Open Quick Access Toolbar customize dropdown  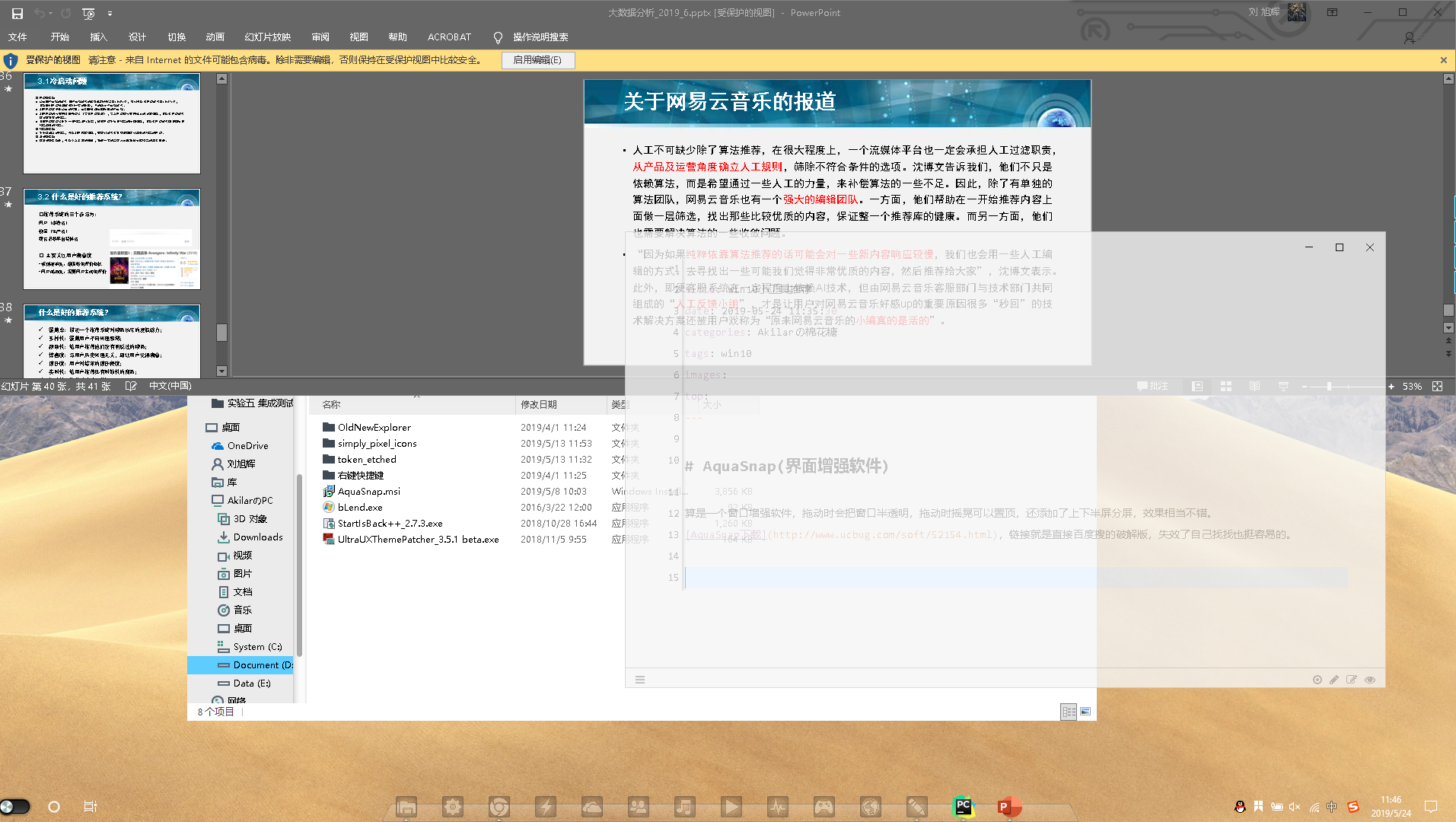[x=110, y=14]
